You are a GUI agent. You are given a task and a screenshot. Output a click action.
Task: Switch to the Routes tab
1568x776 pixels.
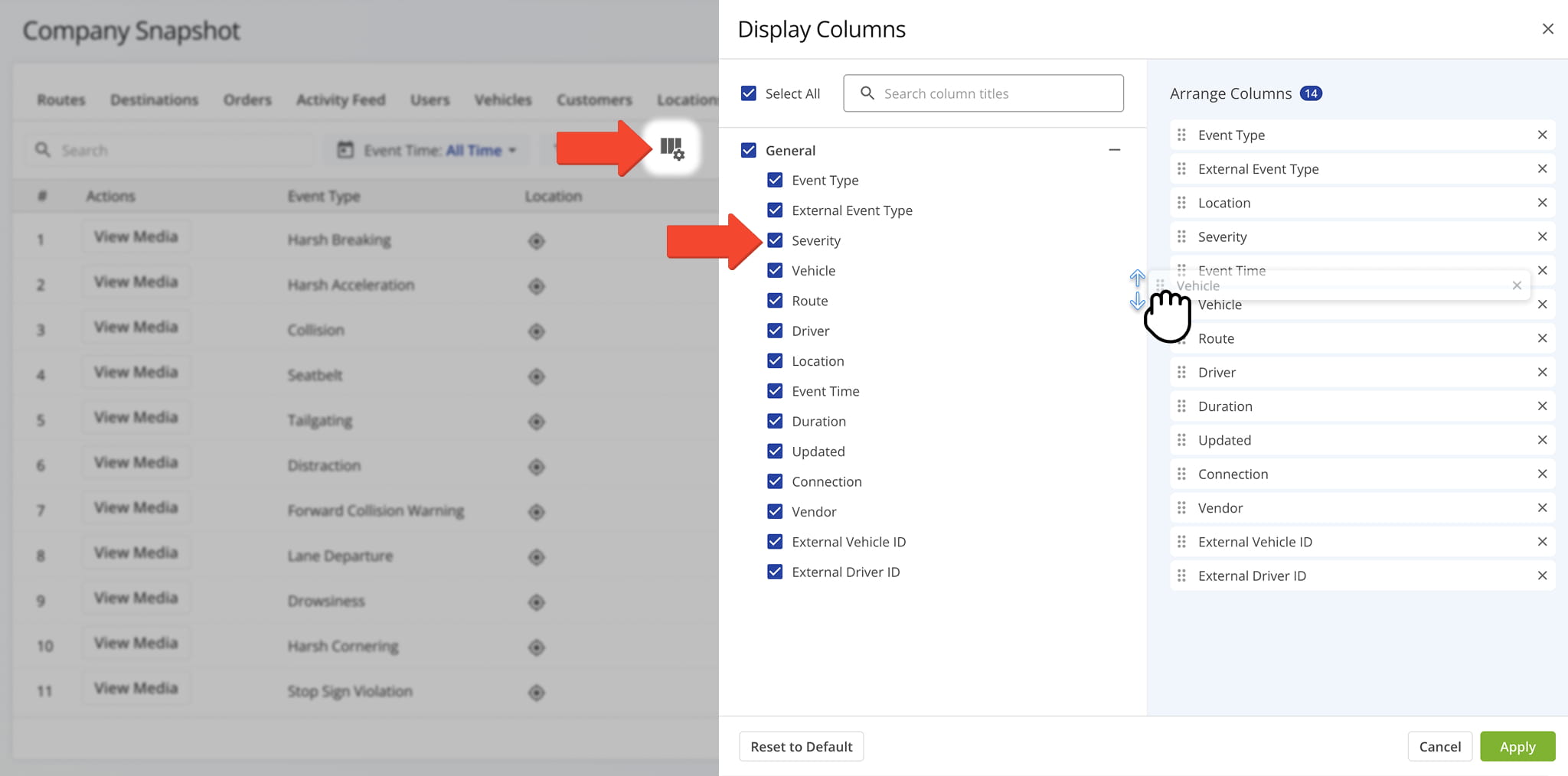pyautogui.click(x=61, y=100)
